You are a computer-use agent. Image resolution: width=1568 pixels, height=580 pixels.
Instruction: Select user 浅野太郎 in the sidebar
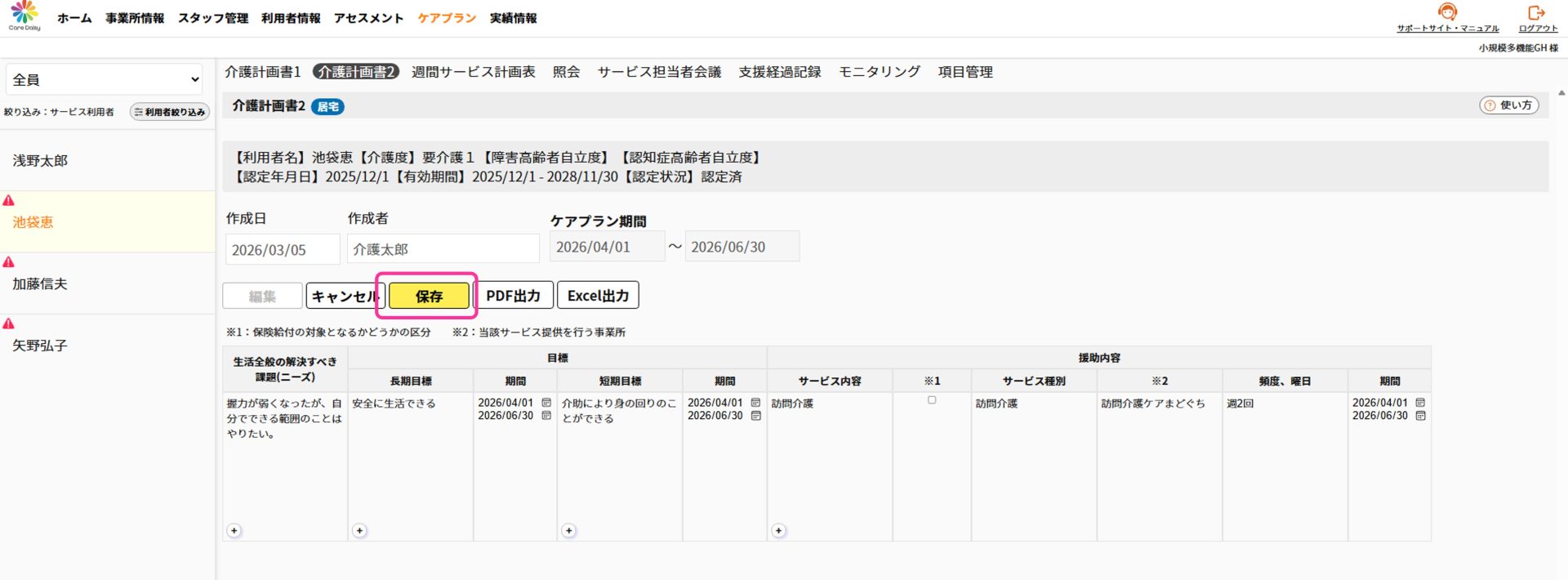point(40,161)
